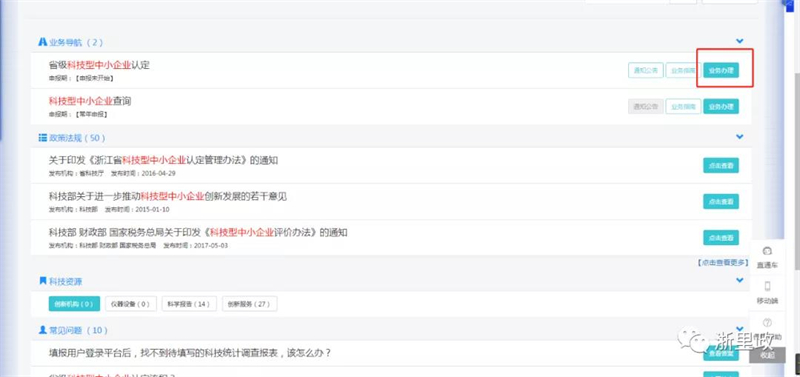Screen dimensions: 800x377
Task: Click greyed 通知公告 for 科技型中小企业查询
Action: [x=645, y=107]
